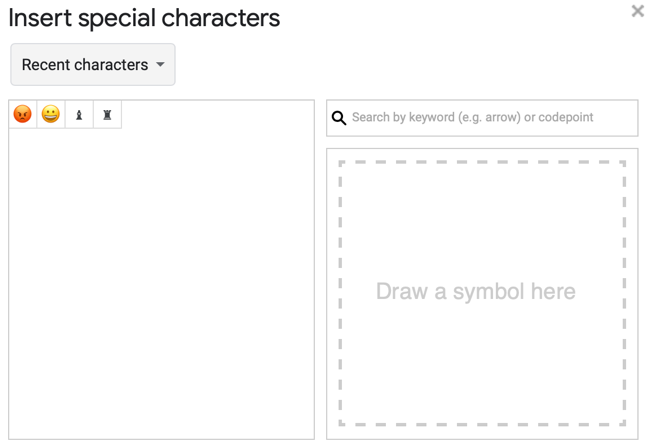The image size is (650, 448).
Task: Pick the first recent character, angry face
Action: [x=23, y=115]
